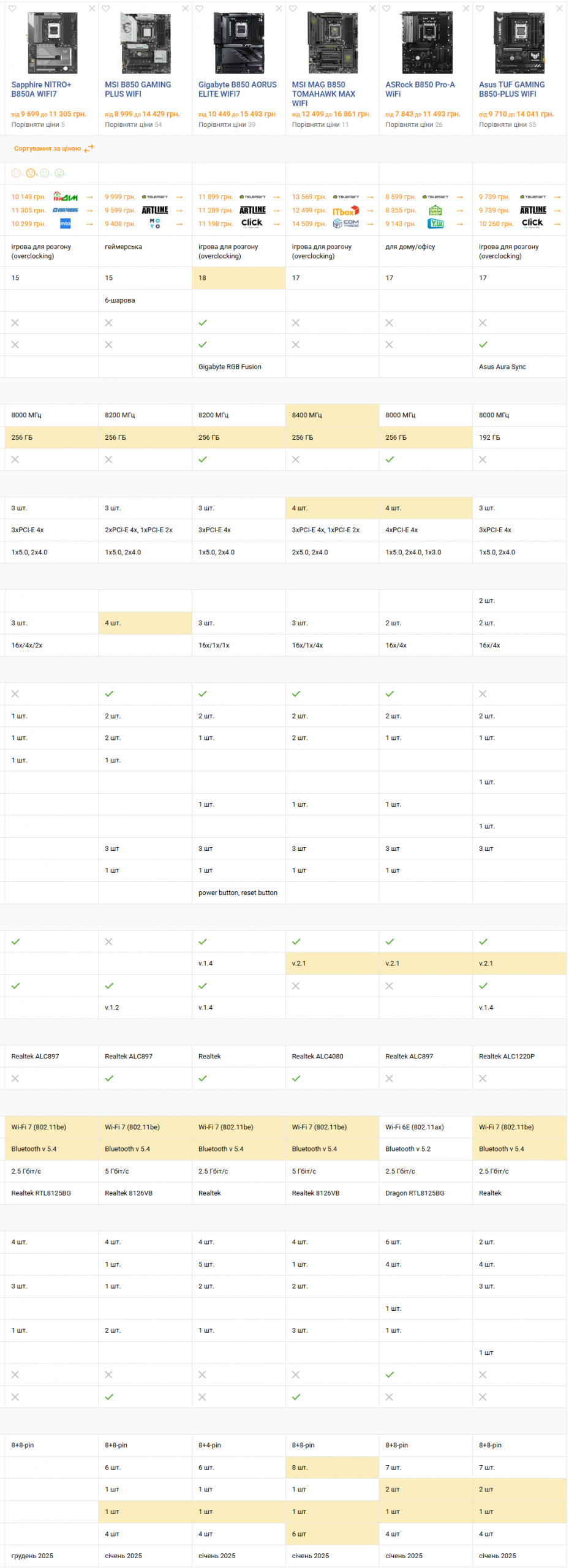This screenshot has height=1568, width=569.
Task: Remove the ASRock B850 Pro-A WiFi column
Action: 466,9
